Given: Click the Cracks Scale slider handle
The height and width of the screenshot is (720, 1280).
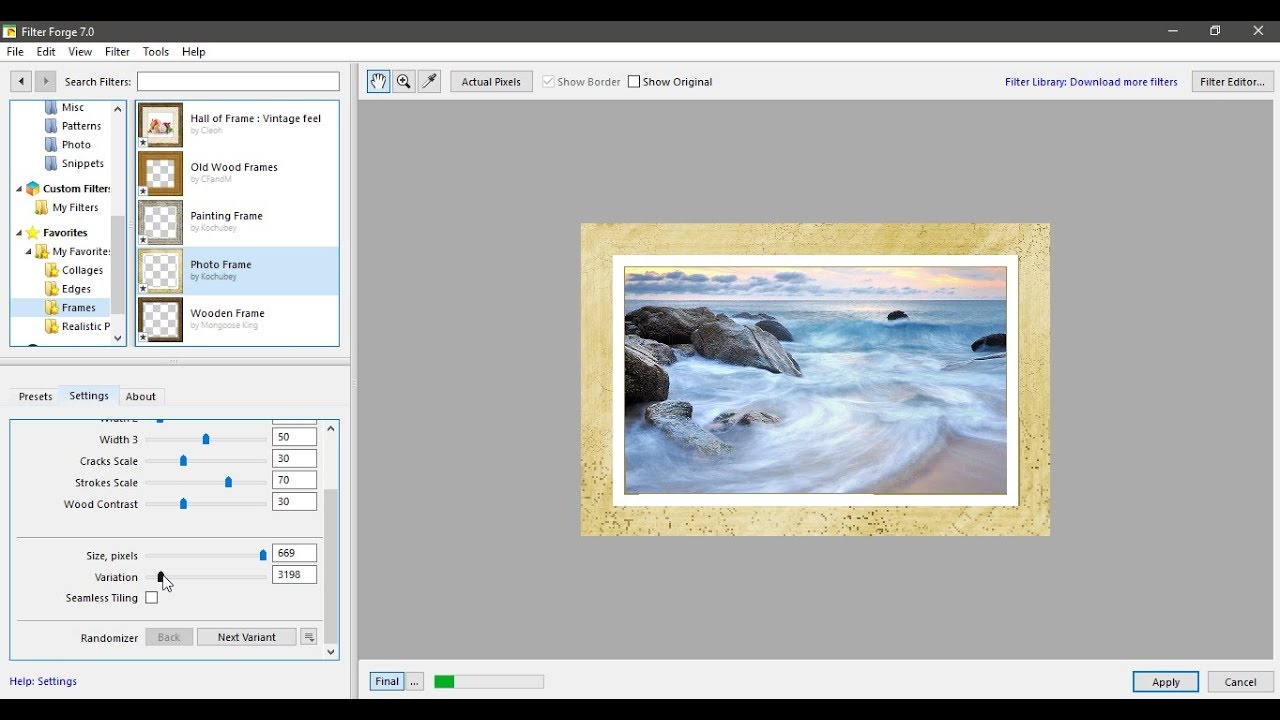Looking at the screenshot, I should click(183, 461).
